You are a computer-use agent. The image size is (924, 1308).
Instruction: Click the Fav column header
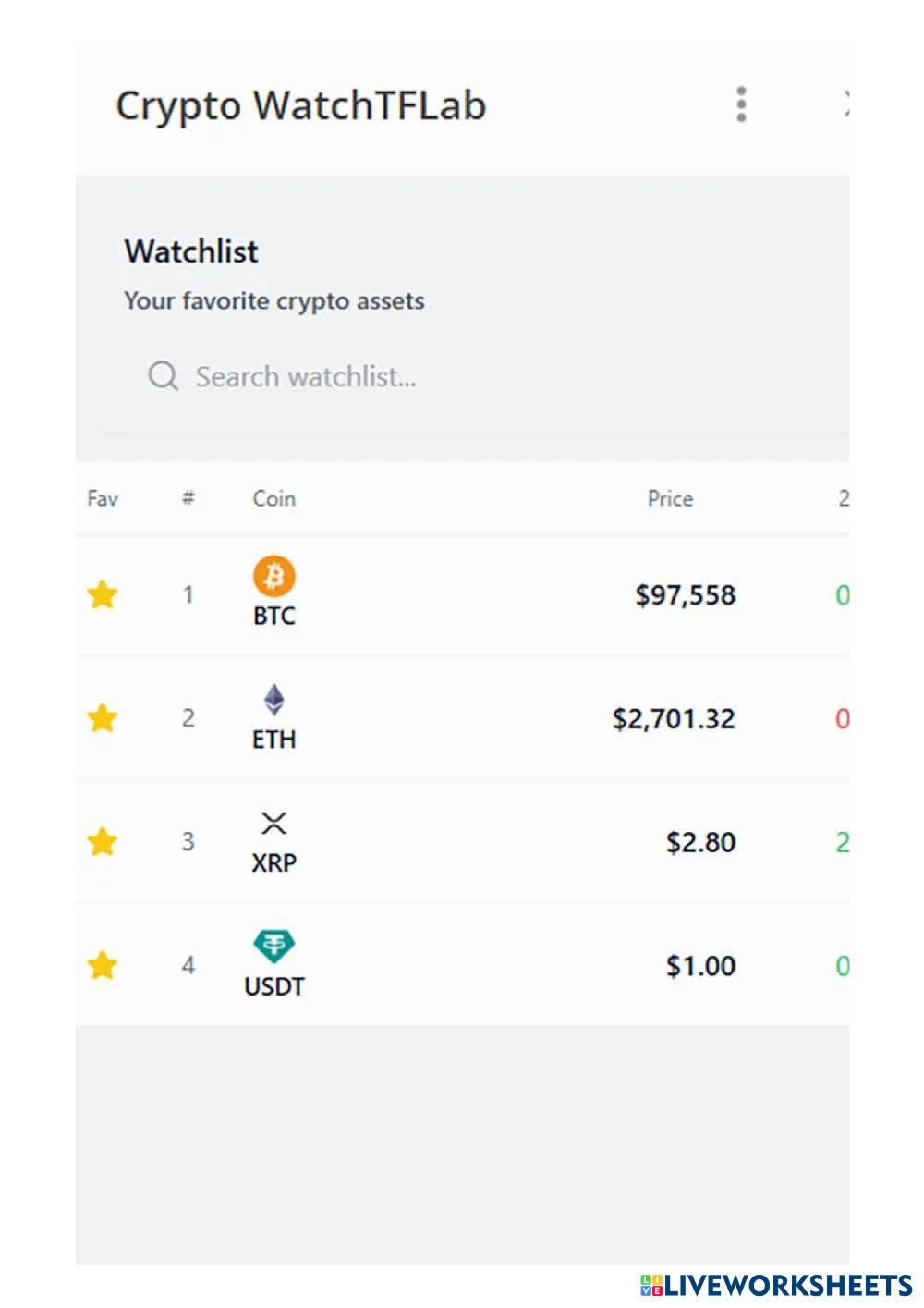(x=103, y=499)
